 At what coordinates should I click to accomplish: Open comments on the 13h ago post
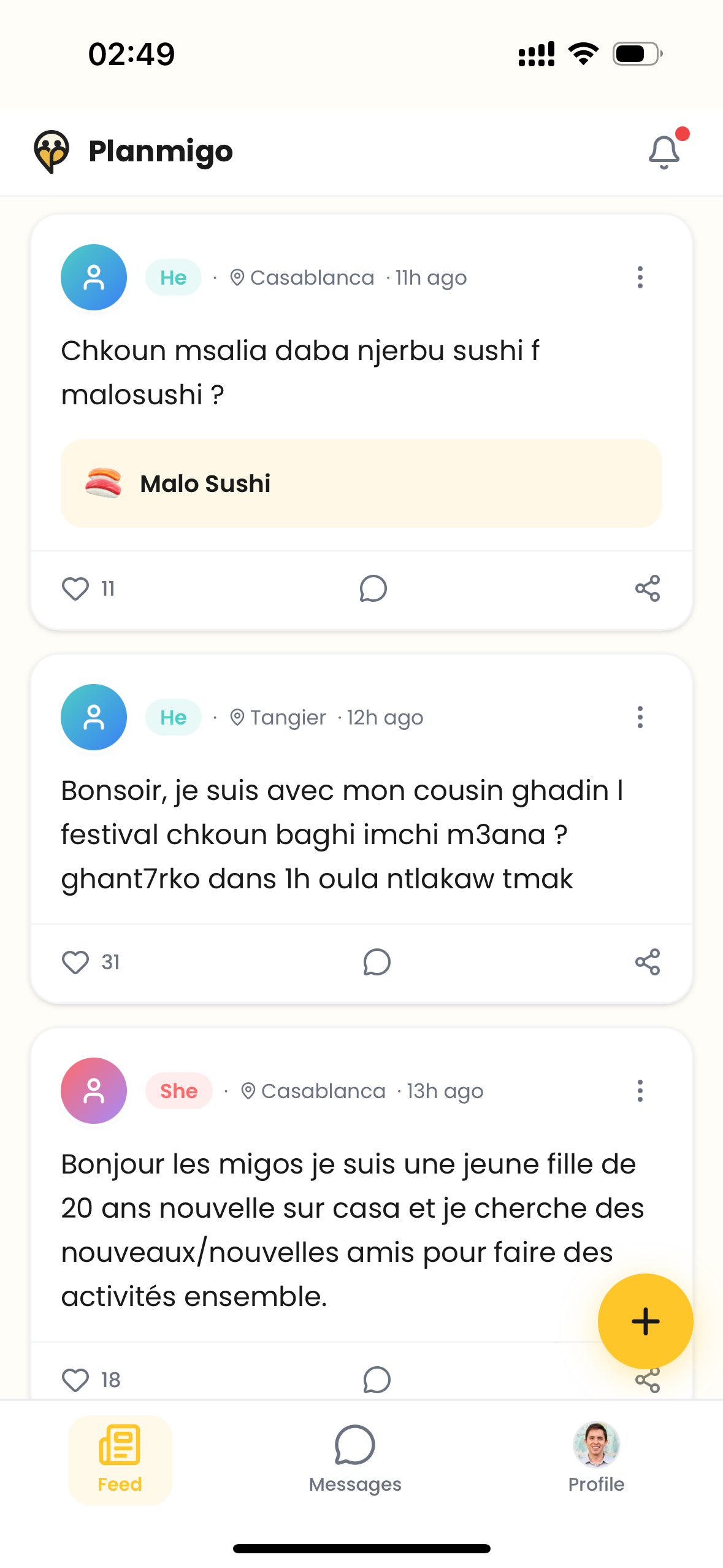click(x=375, y=1380)
